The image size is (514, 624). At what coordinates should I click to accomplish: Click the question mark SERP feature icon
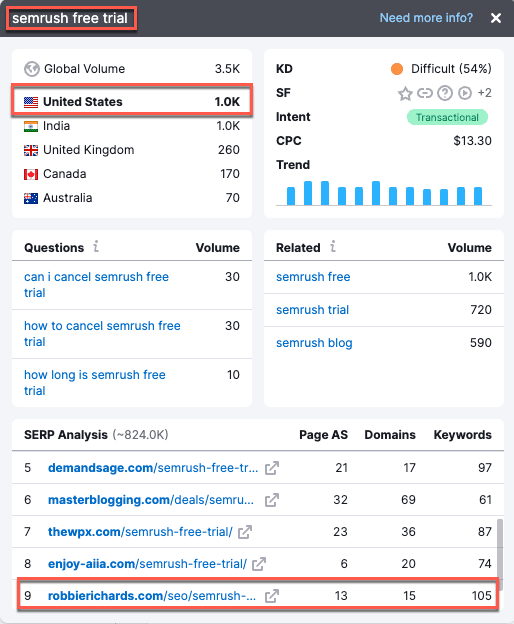pyautogui.click(x=445, y=93)
